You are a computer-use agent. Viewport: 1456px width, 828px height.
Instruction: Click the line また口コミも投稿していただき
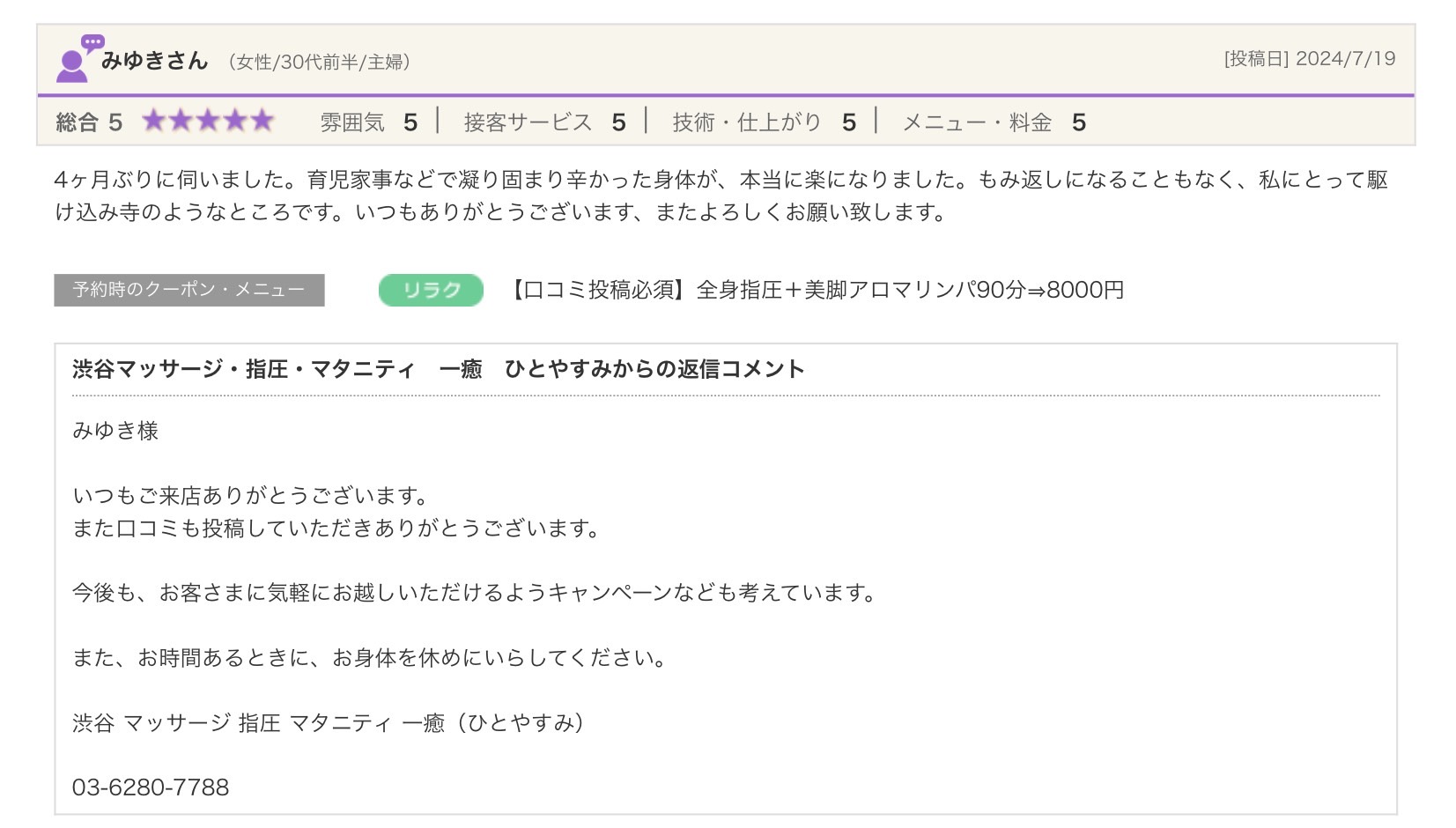coord(338,529)
